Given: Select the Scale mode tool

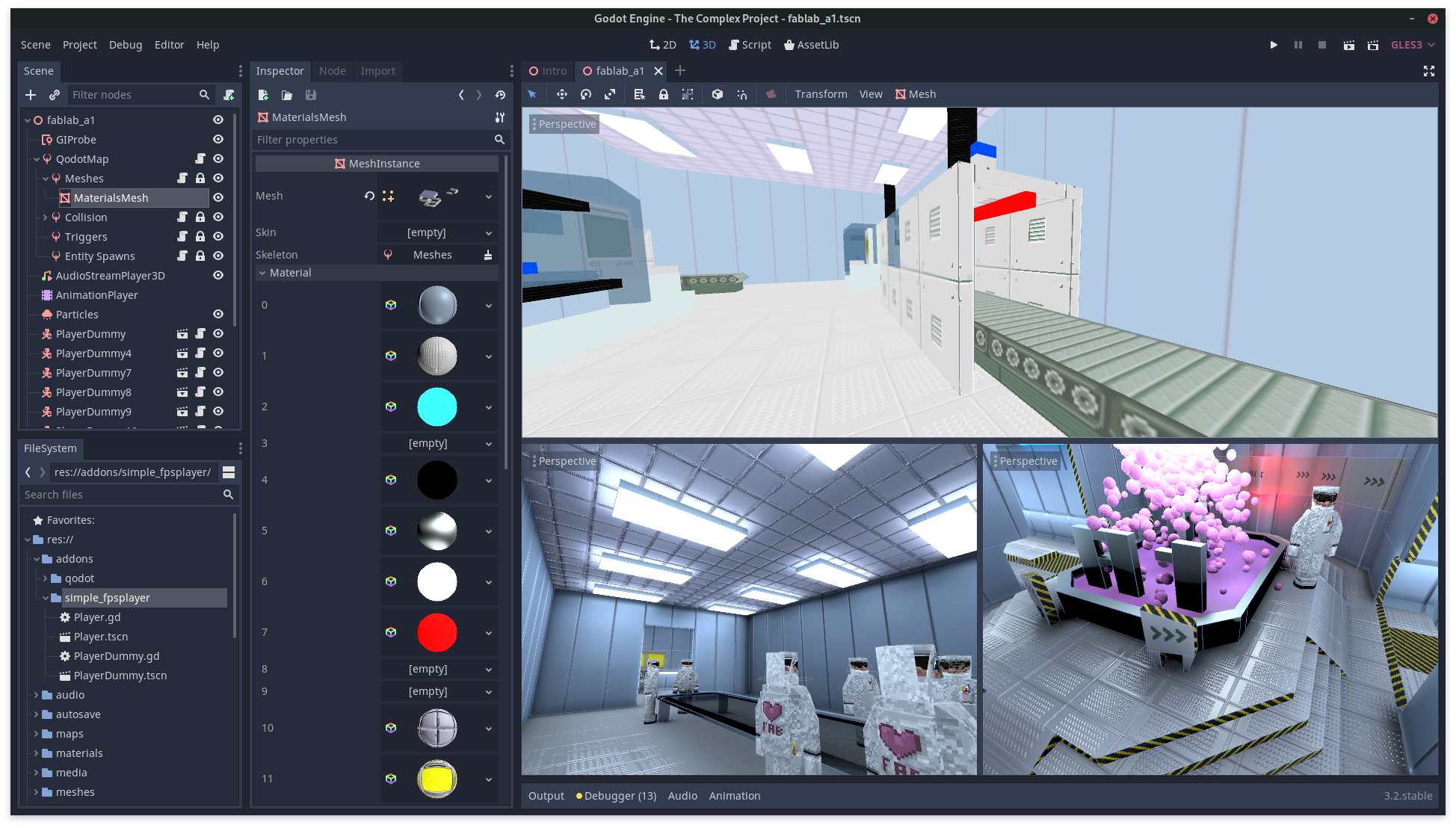Looking at the screenshot, I should pos(610,94).
